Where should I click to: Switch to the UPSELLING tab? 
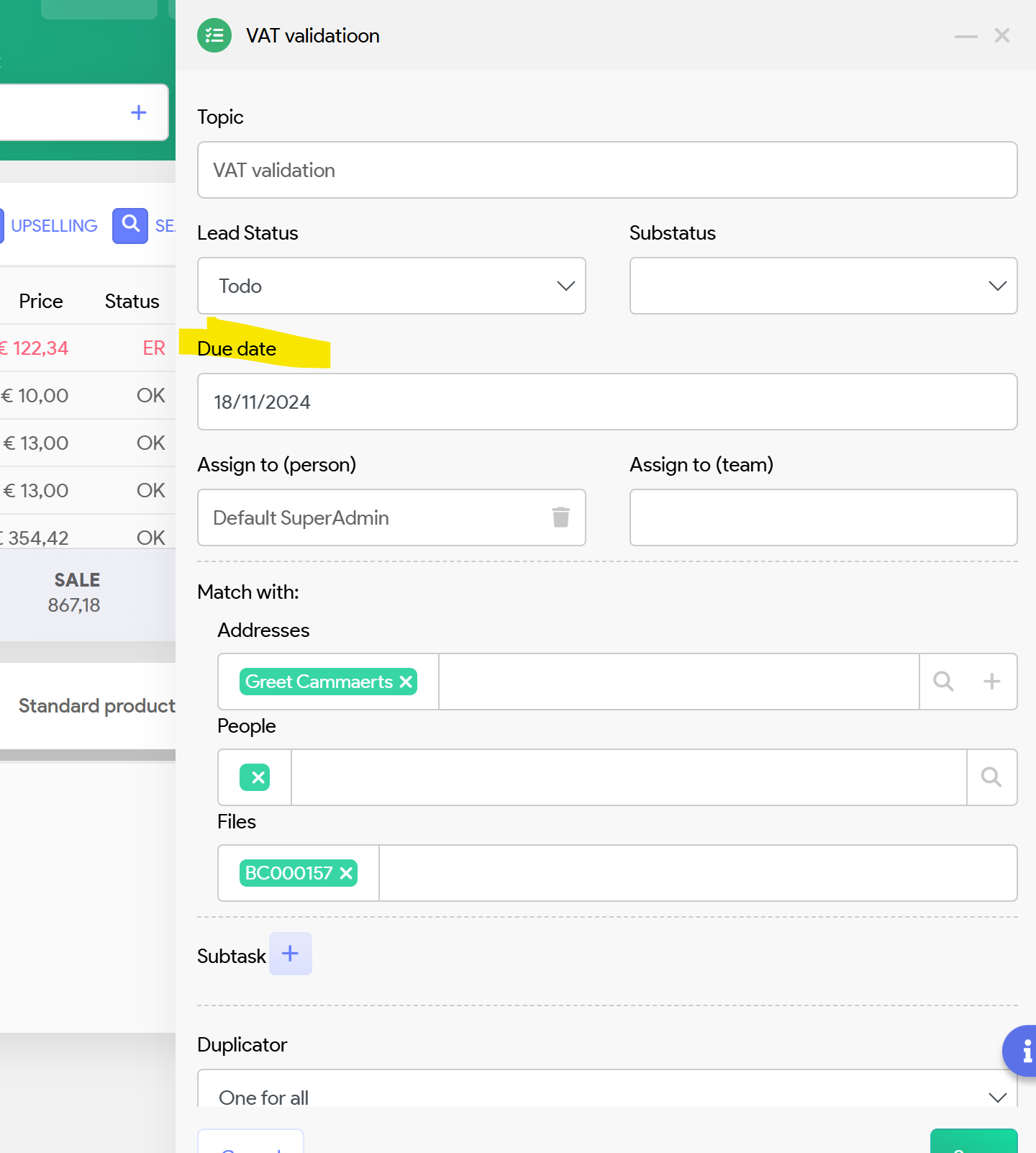tap(54, 226)
